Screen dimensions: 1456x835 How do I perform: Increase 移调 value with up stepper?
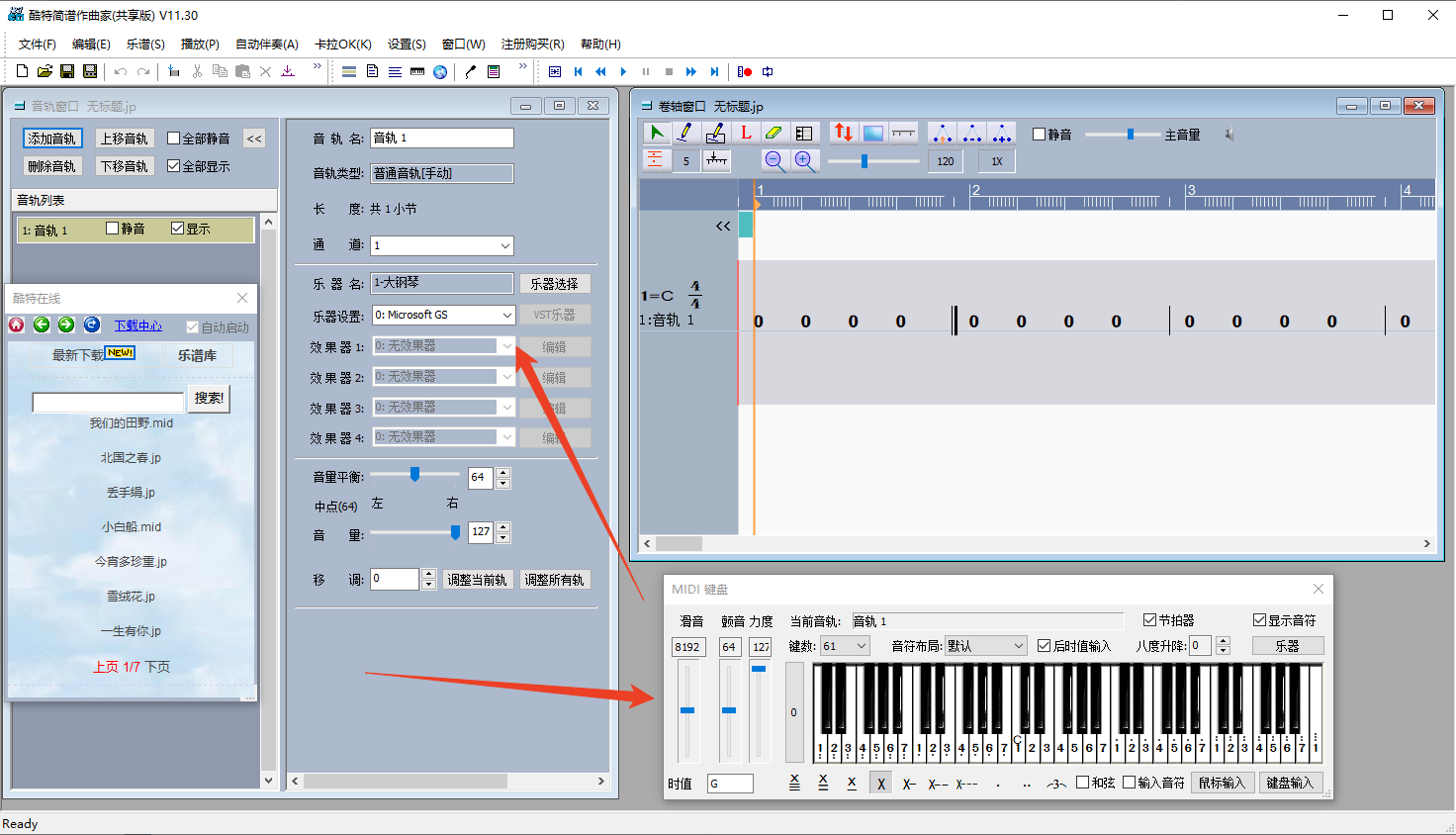(428, 574)
